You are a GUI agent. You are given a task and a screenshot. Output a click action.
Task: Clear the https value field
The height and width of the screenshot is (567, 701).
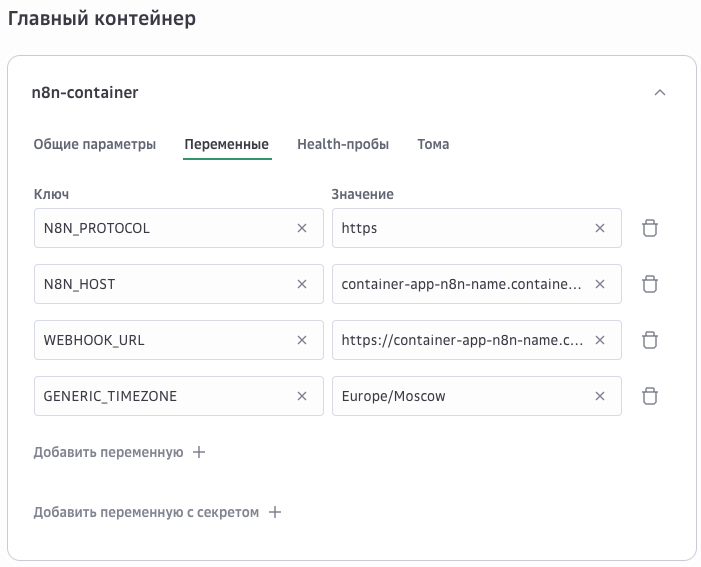point(600,228)
